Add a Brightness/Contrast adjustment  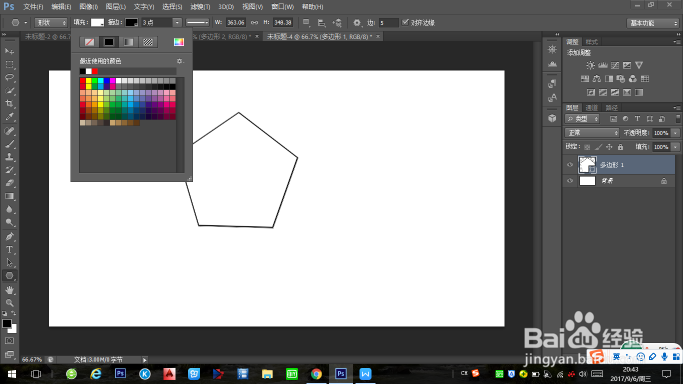[590, 65]
